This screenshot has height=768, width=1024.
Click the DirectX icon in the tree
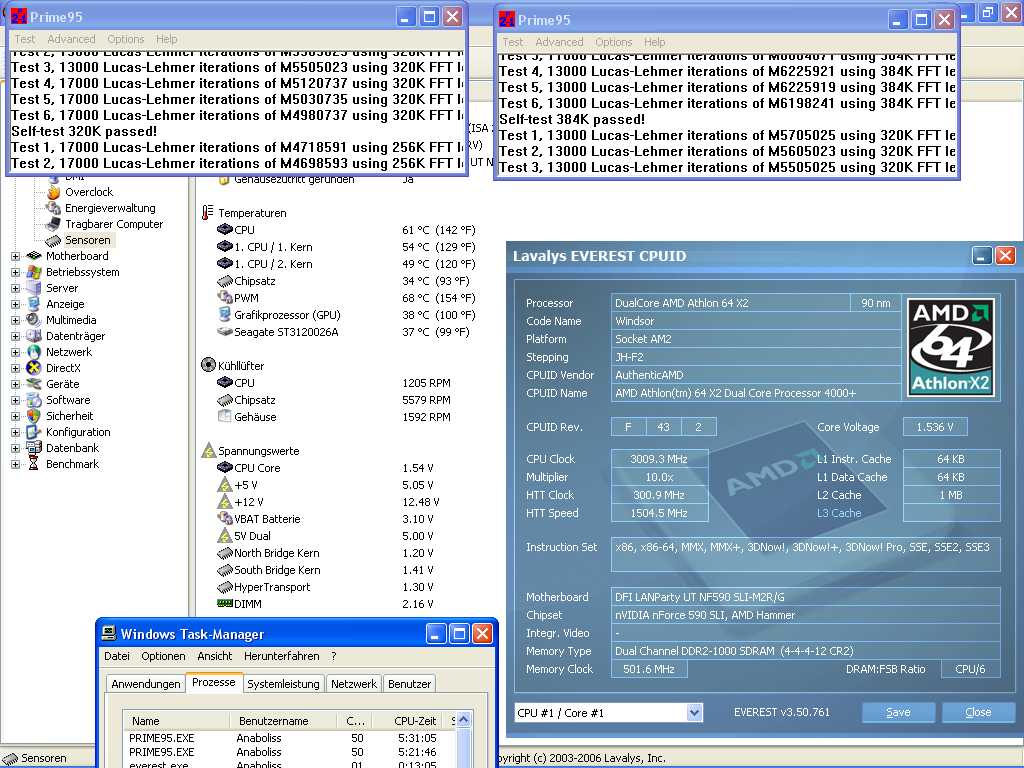[x=34, y=368]
